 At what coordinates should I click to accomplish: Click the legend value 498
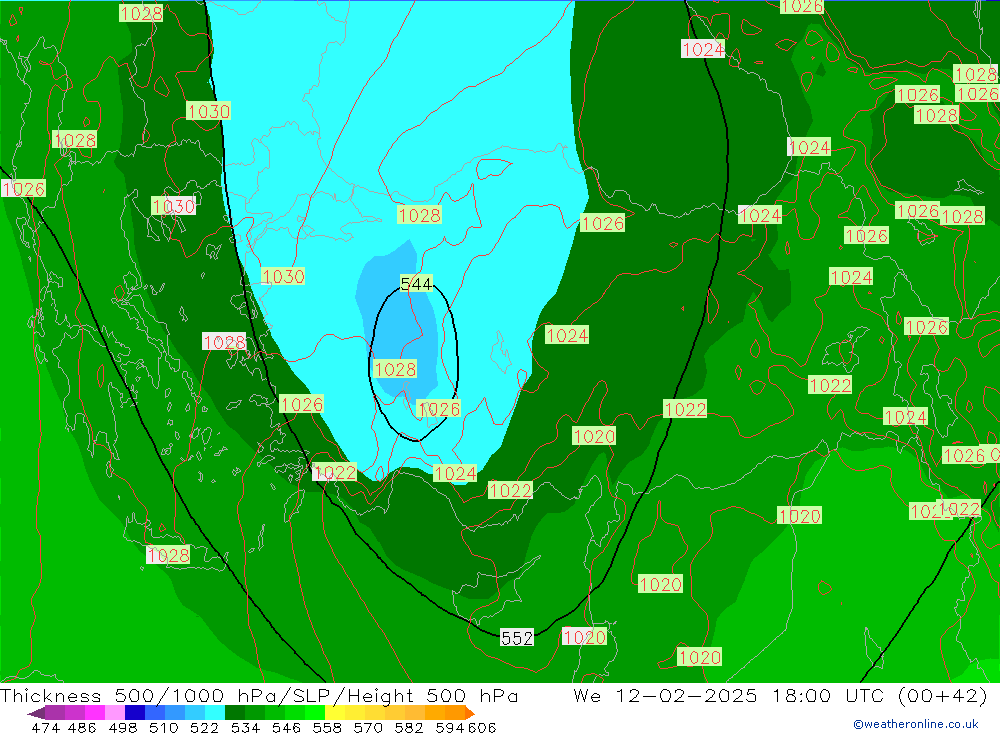(x=123, y=727)
